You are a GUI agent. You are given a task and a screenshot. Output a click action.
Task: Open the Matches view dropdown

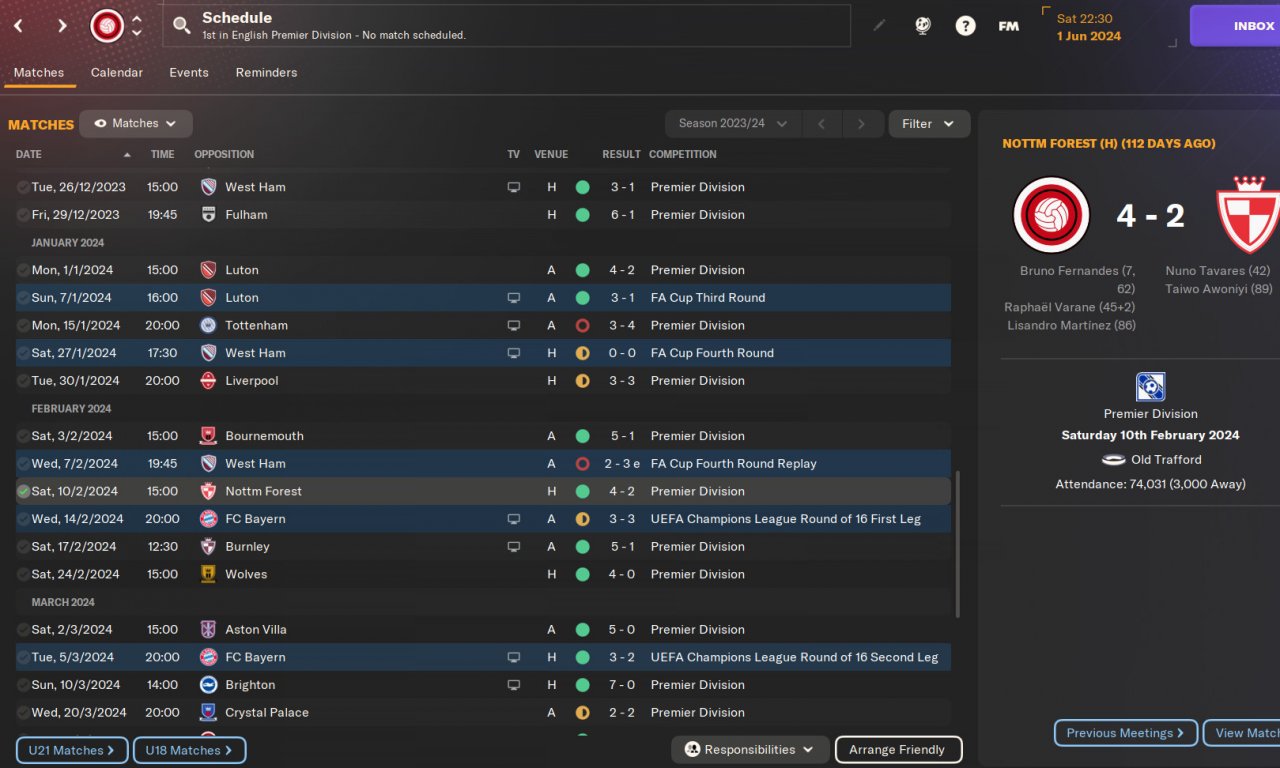click(136, 124)
